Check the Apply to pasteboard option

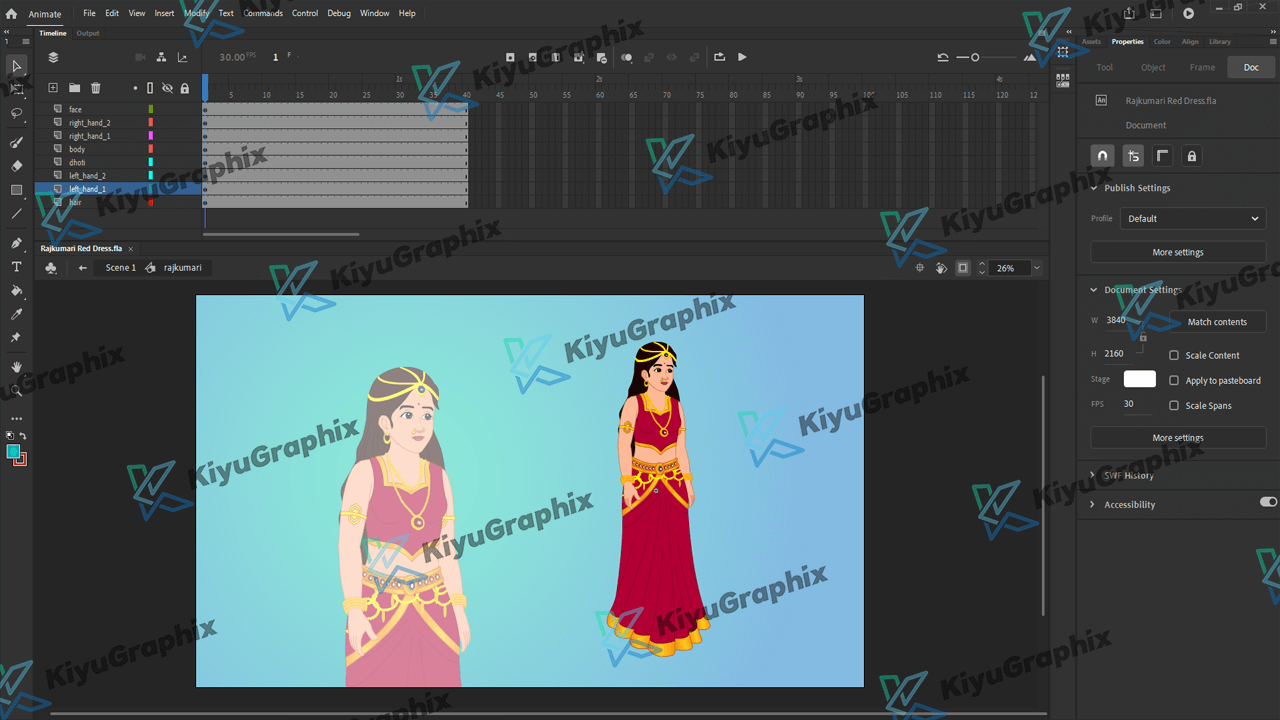click(x=1174, y=380)
